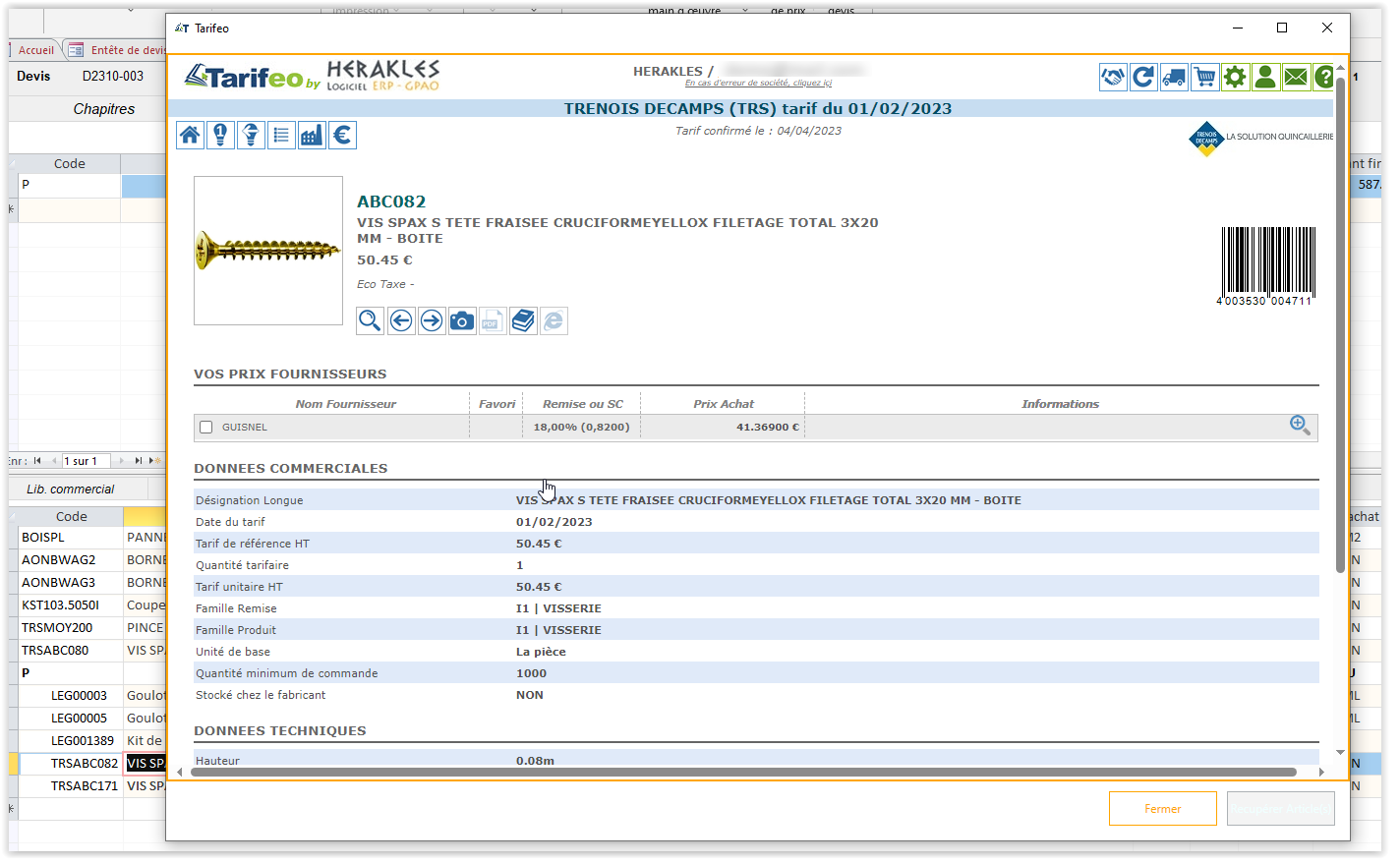Click the delivery truck icon

point(1173,76)
